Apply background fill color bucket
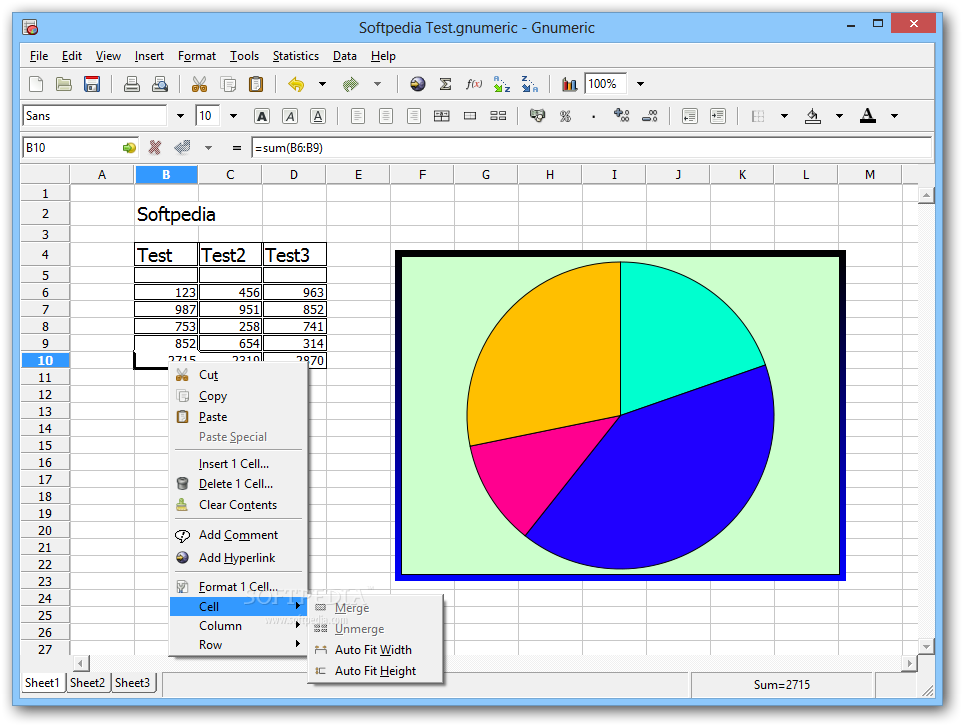This screenshot has height=726, width=963. [813, 116]
